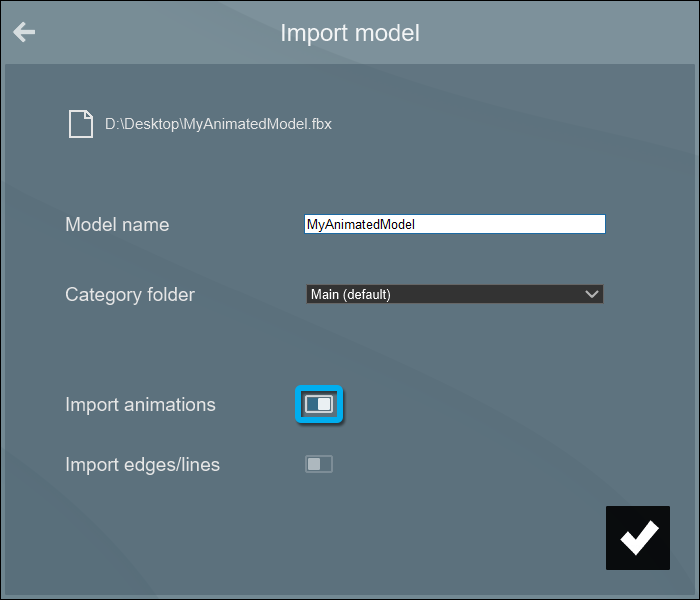Confirm import with the checkmark button

(x=638, y=538)
